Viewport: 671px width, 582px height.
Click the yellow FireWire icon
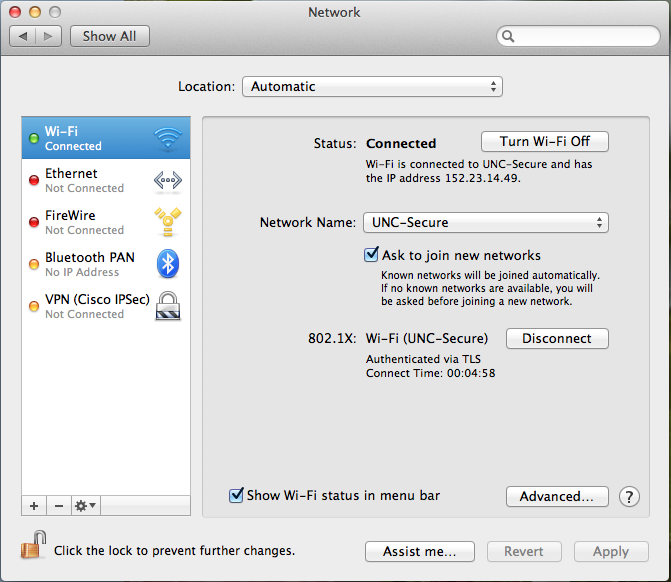[167, 223]
